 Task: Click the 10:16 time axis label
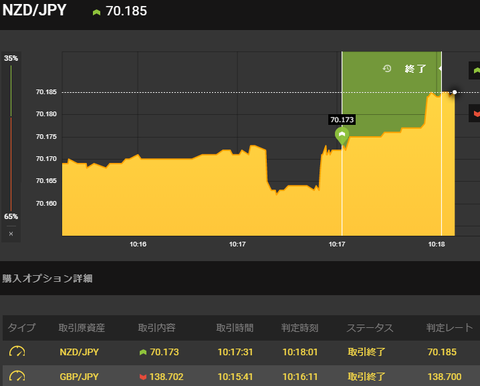point(138,244)
